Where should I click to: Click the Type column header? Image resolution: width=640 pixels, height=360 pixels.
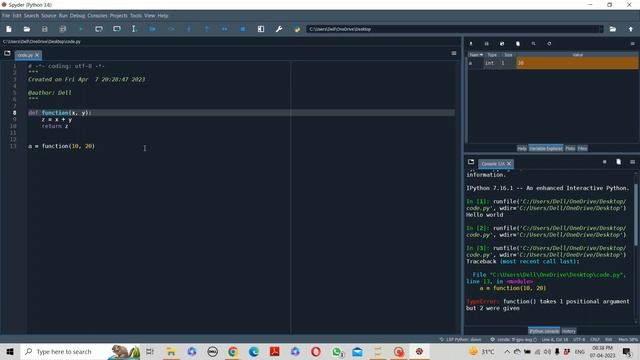(x=492, y=55)
